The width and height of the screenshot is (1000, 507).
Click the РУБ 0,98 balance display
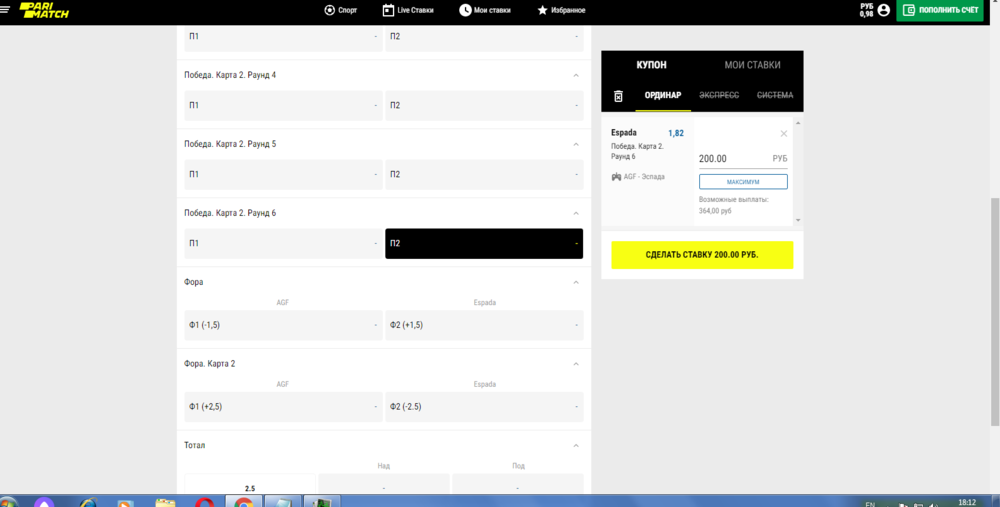(867, 10)
